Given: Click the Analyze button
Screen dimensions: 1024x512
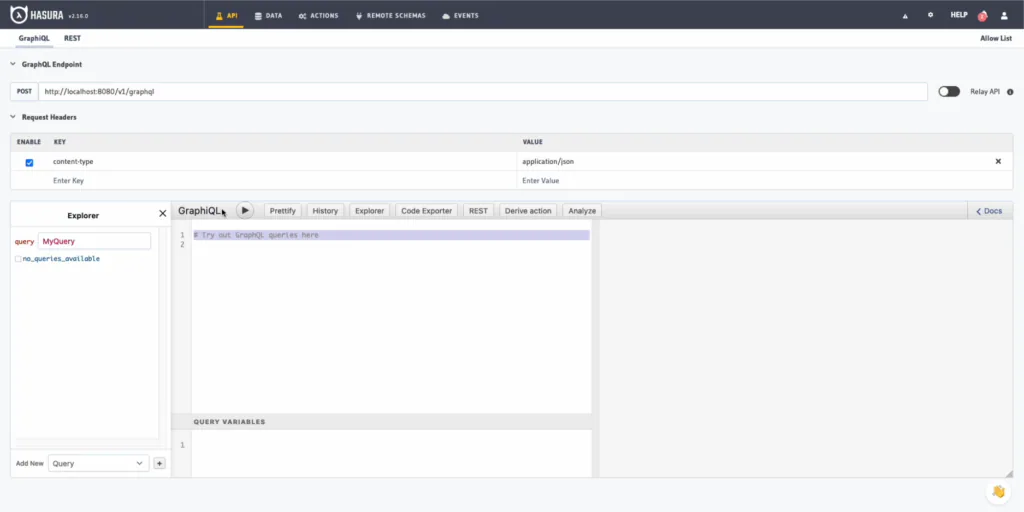Looking at the screenshot, I should tap(582, 211).
